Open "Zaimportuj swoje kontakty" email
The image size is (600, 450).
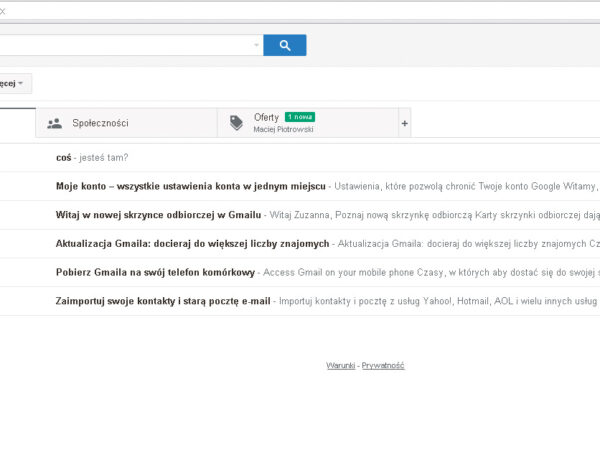tap(164, 300)
